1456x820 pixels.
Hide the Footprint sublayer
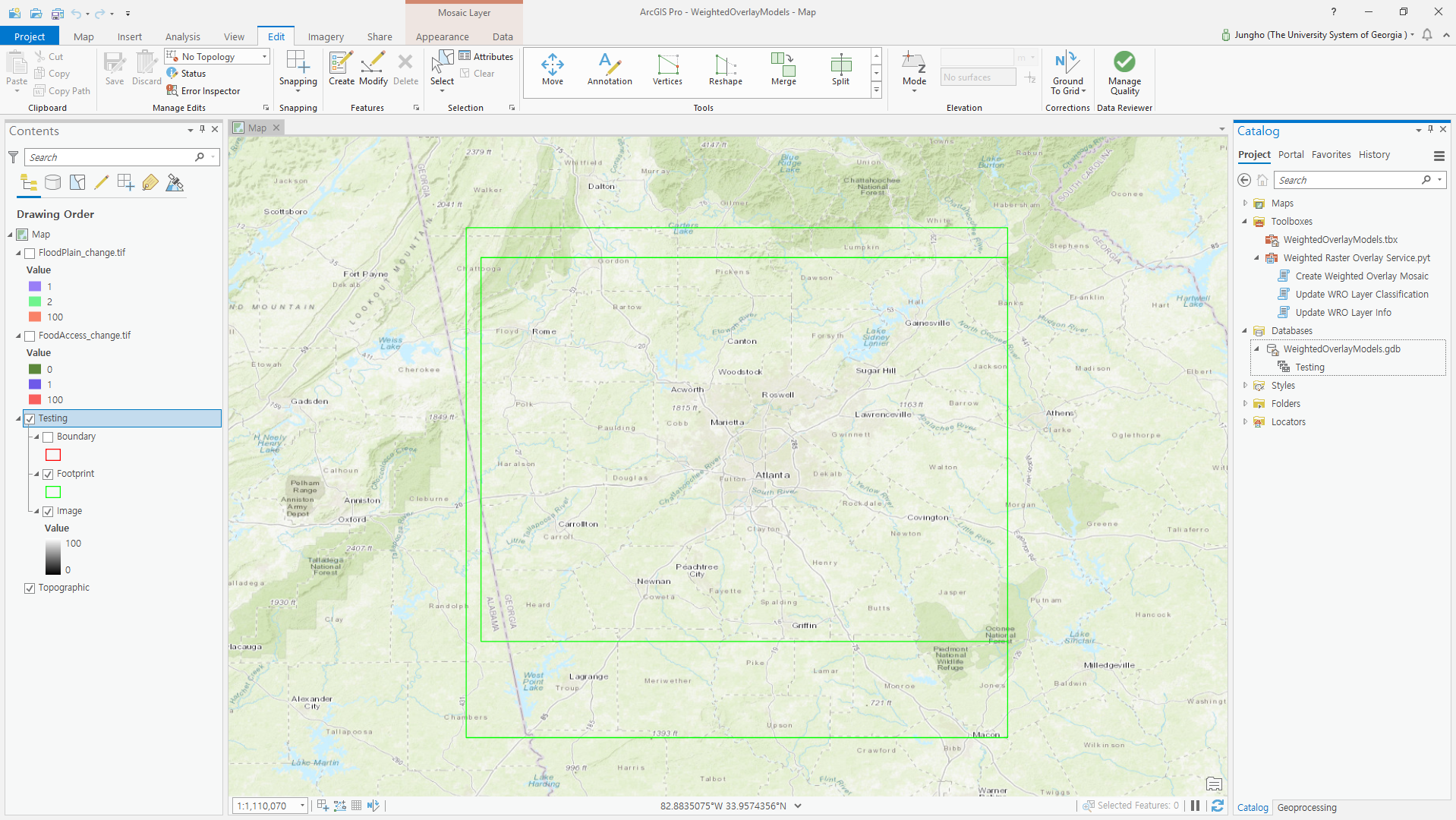(x=48, y=475)
